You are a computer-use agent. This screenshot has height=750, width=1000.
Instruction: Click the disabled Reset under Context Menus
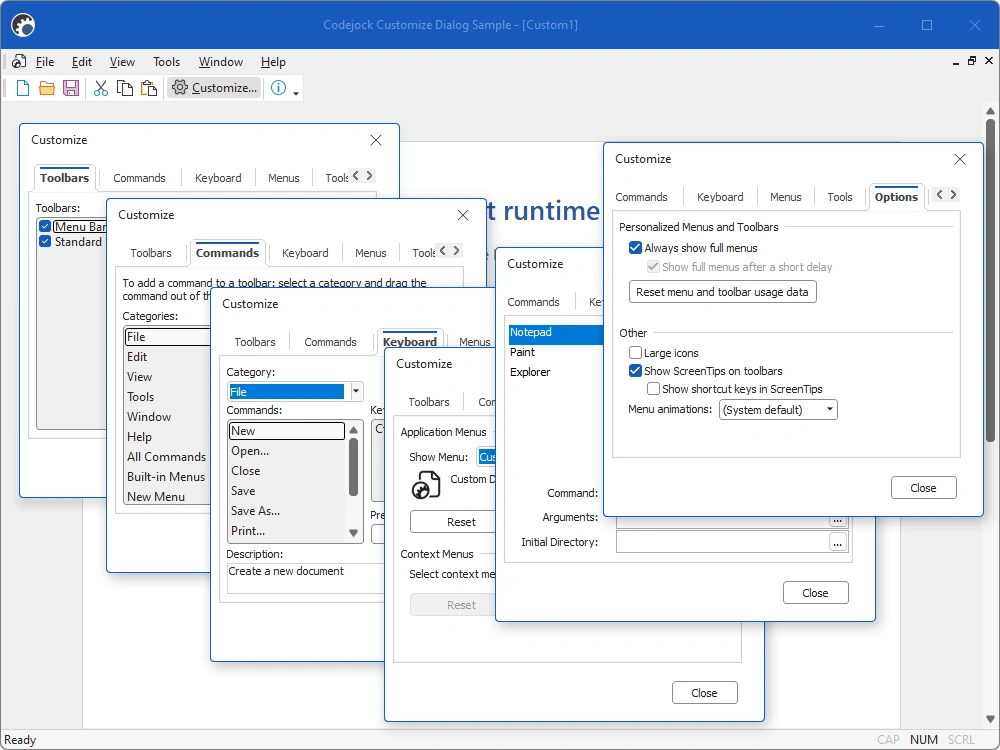454,605
